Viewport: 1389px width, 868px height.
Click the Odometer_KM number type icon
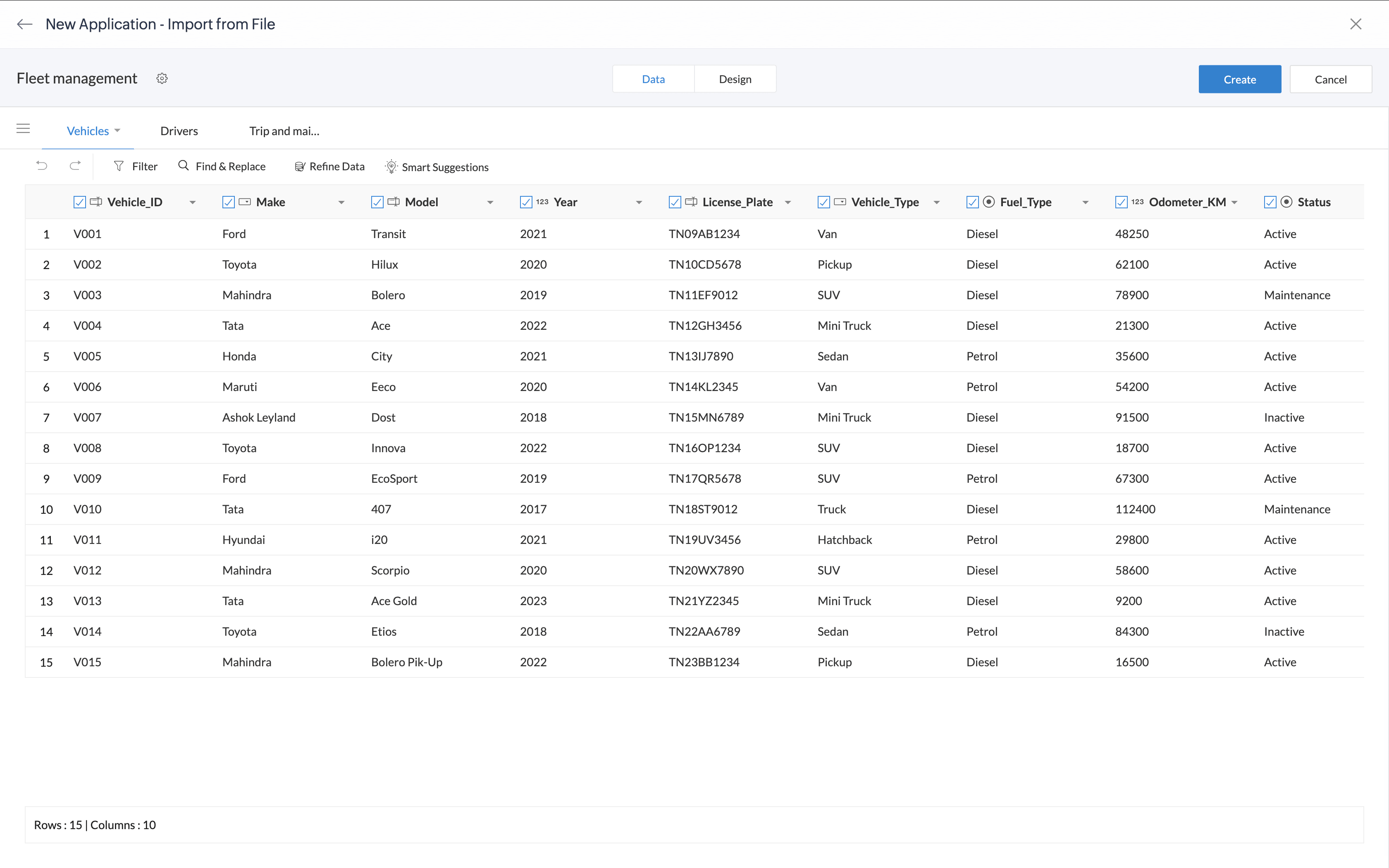1138,202
